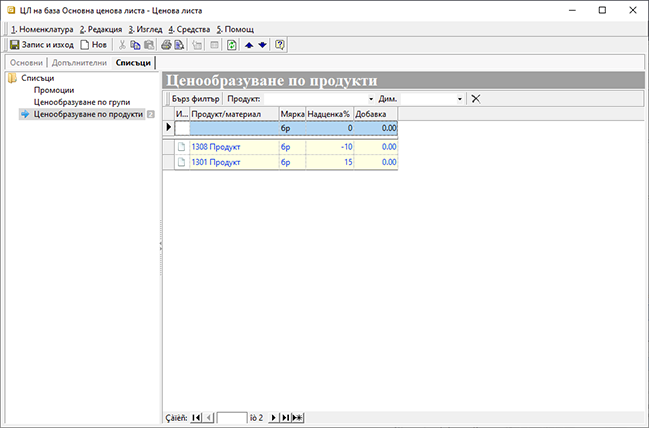Click the blue move up arrow
The image size is (649, 428).
click(x=249, y=45)
